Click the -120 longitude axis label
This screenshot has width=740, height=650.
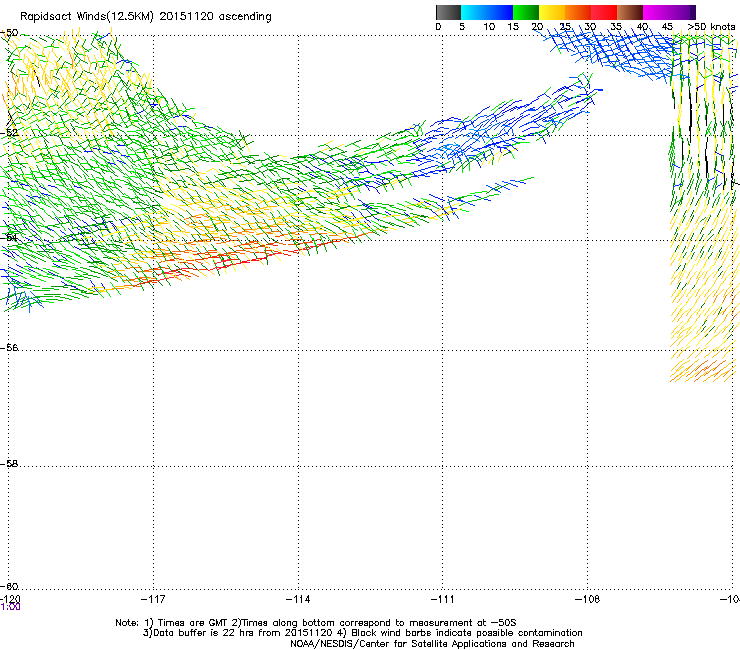[10, 599]
